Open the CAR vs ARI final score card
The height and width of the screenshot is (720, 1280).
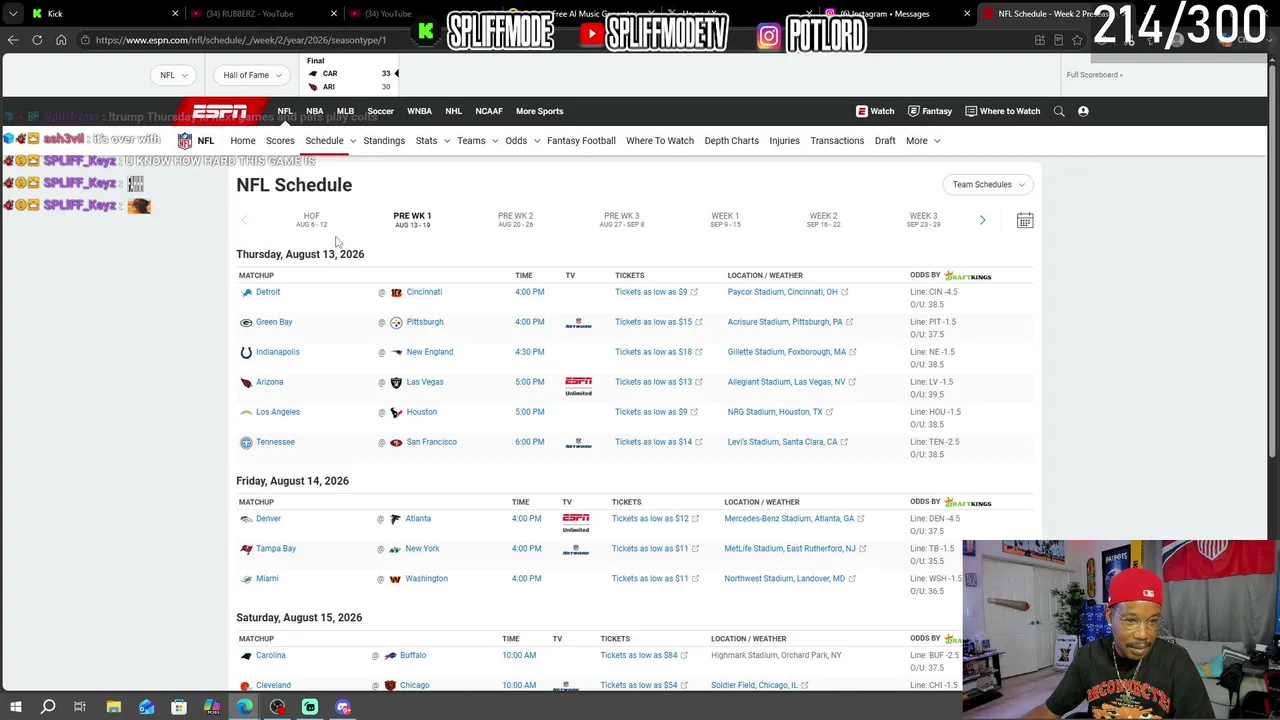[351, 74]
